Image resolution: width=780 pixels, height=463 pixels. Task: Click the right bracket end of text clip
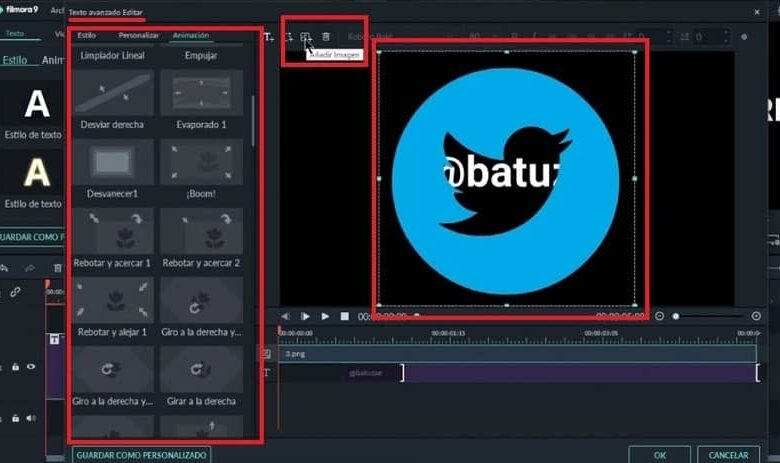coord(757,372)
